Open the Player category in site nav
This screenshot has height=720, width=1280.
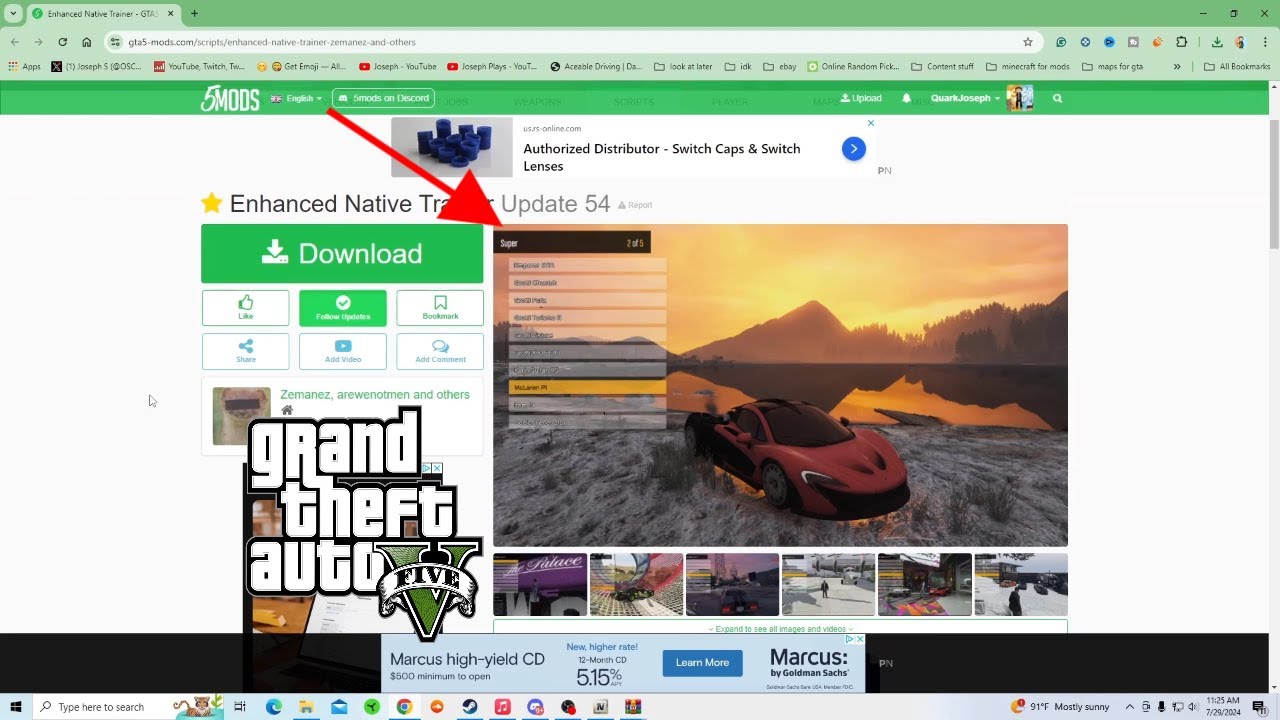tap(729, 102)
